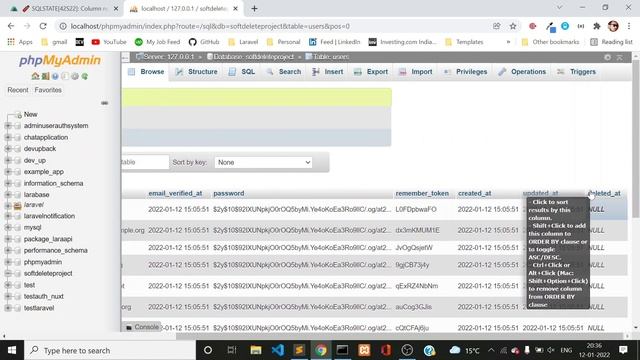Image resolution: width=640 pixels, height=360 pixels.
Task: Open GitHub bookmark
Action: click(204, 42)
